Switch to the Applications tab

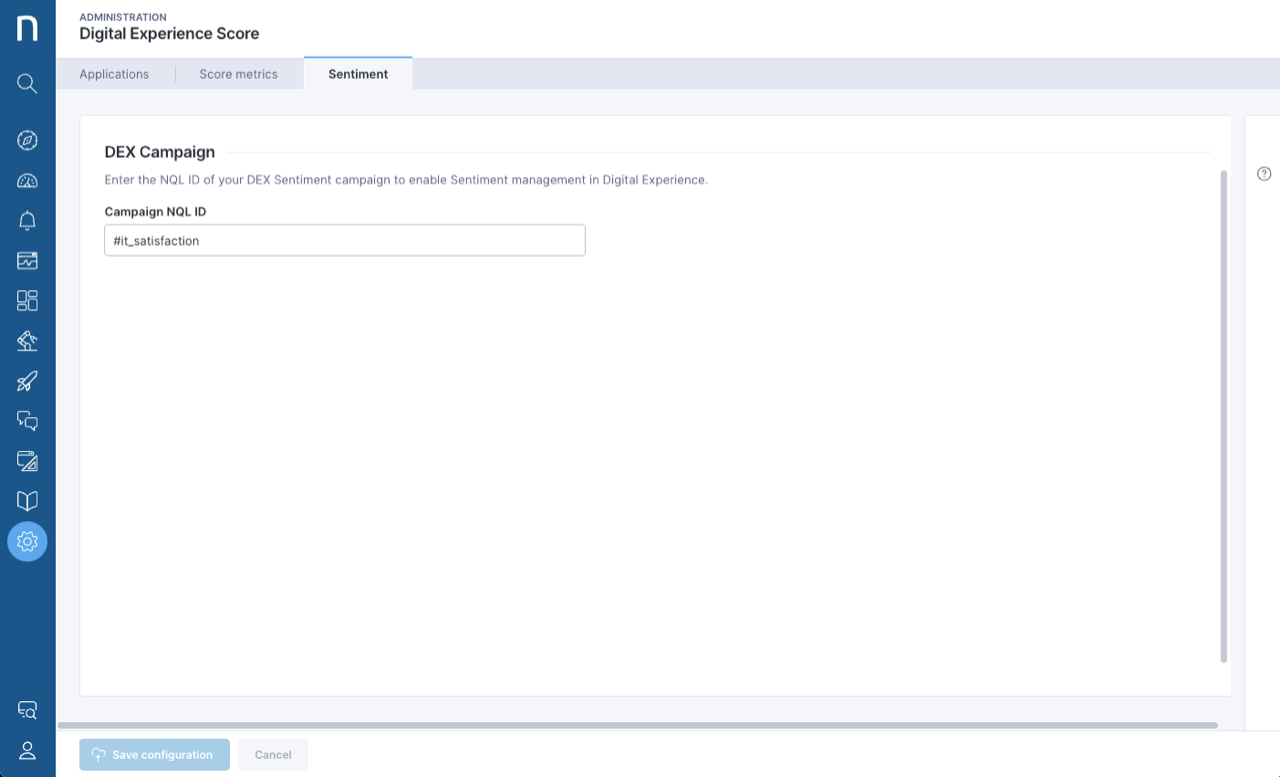click(114, 74)
